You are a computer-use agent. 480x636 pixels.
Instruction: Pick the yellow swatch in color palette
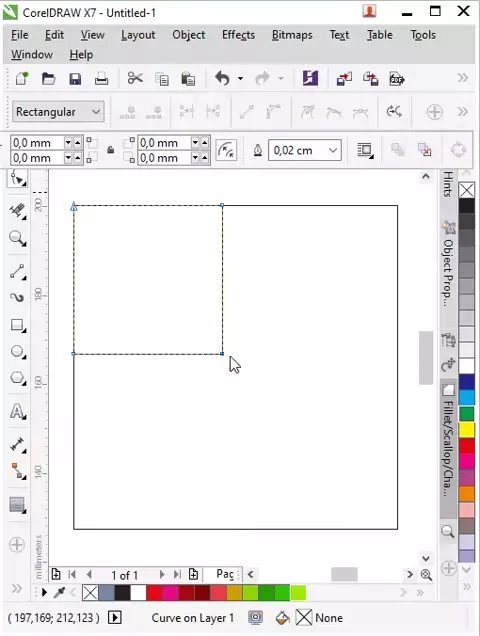click(467, 430)
